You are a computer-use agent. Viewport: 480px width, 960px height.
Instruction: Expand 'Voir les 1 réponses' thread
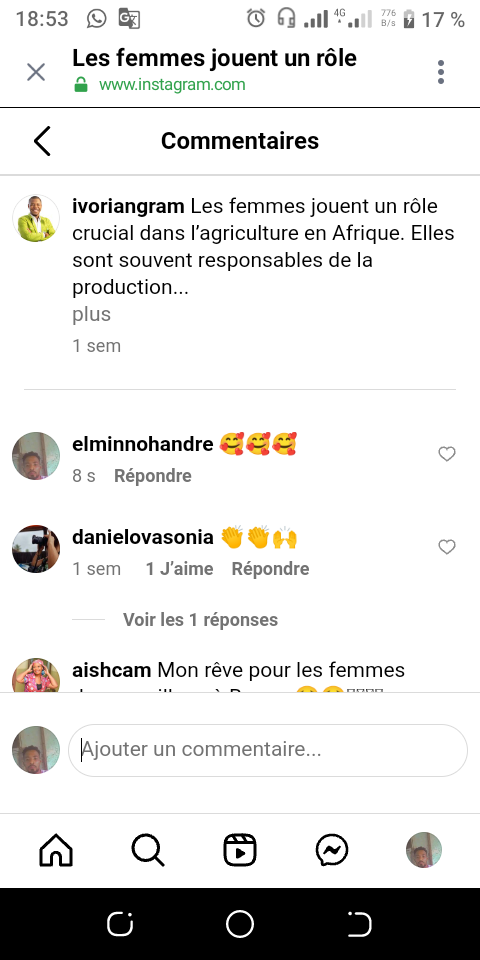point(200,620)
